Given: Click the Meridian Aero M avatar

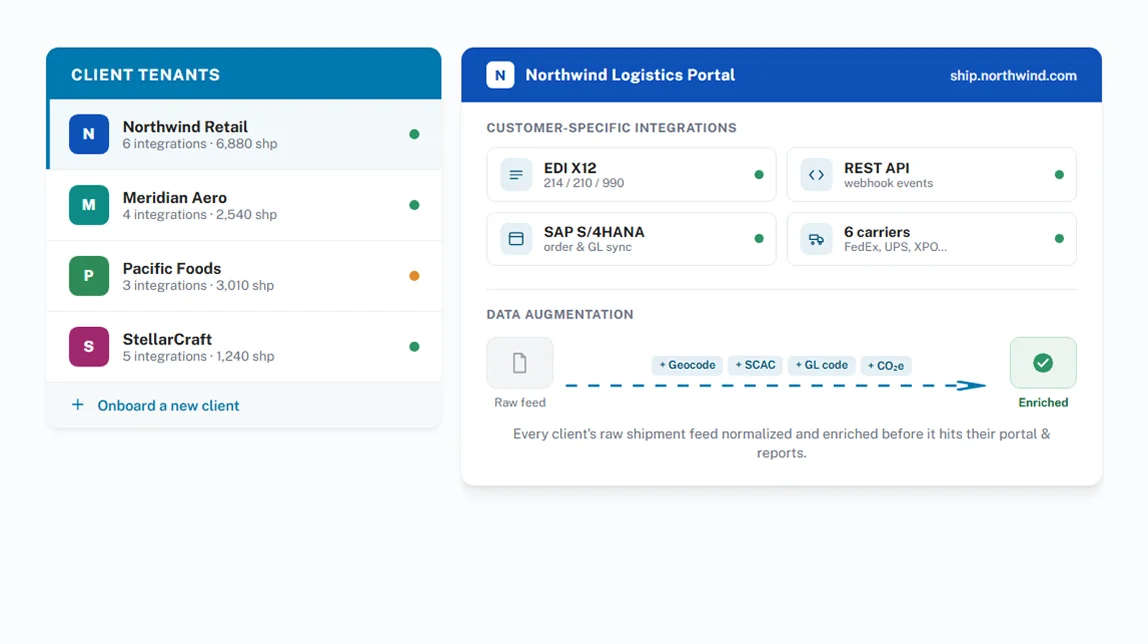Looking at the screenshot, I should tap(89, 205).
